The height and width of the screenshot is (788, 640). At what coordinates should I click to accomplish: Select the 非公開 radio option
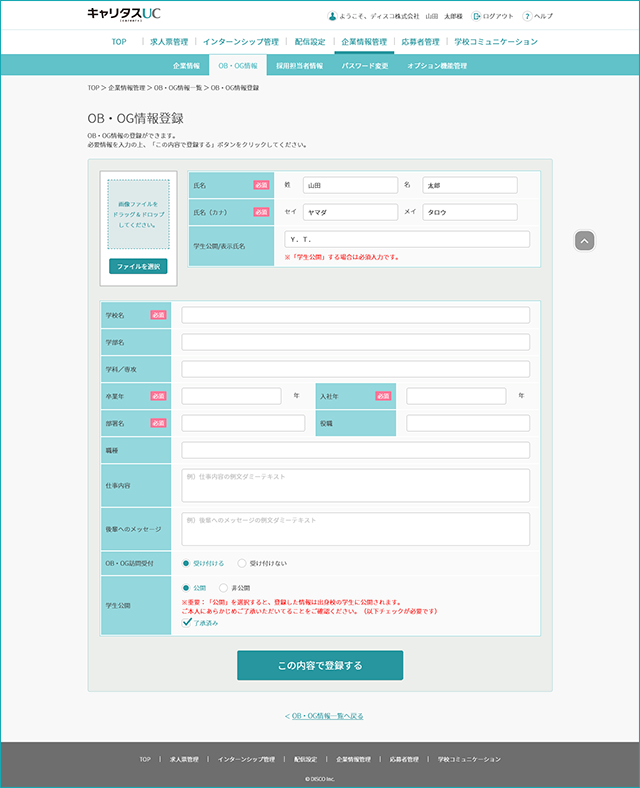tap(222, 588)
